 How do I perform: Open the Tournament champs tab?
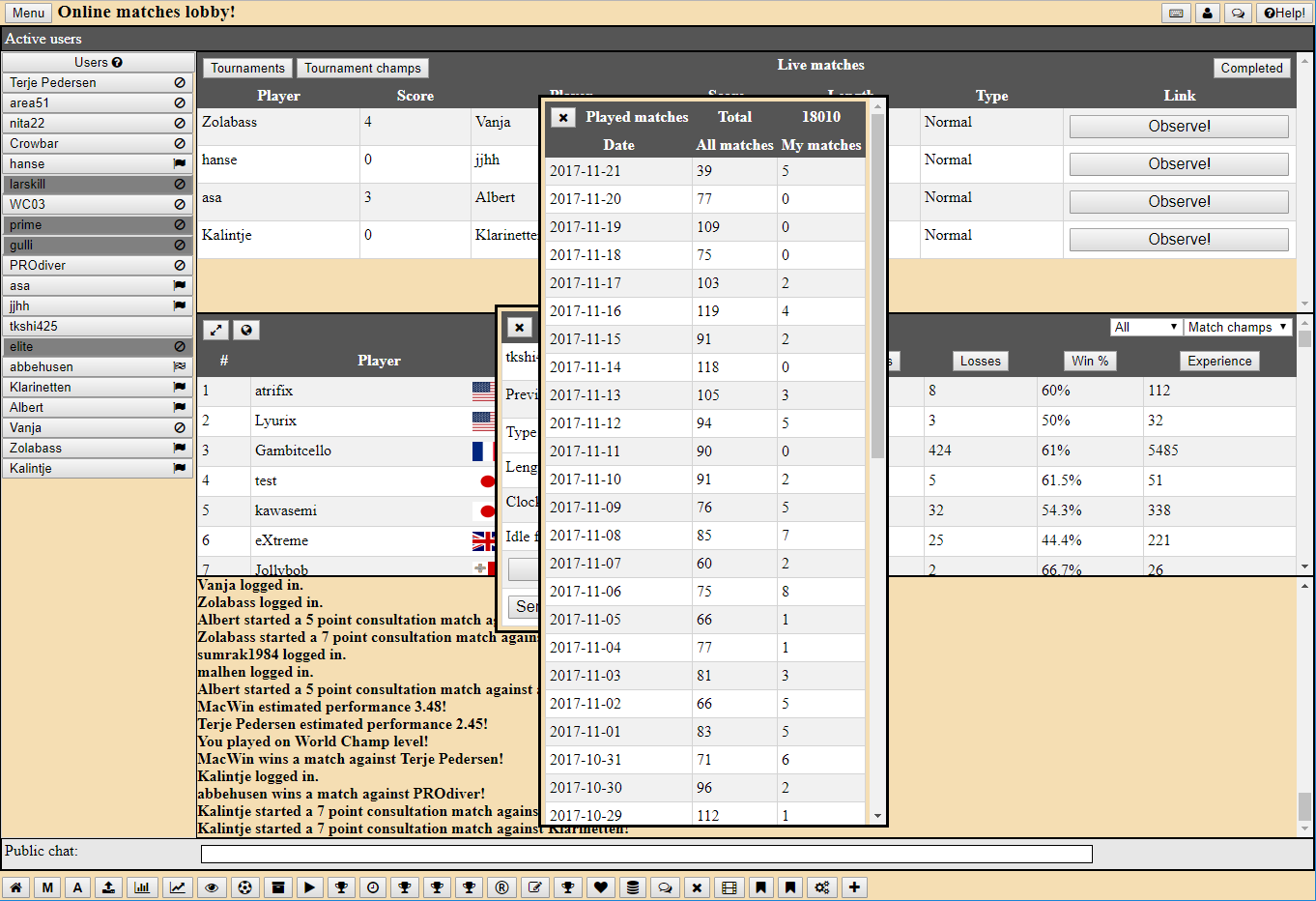click(362, 68)
